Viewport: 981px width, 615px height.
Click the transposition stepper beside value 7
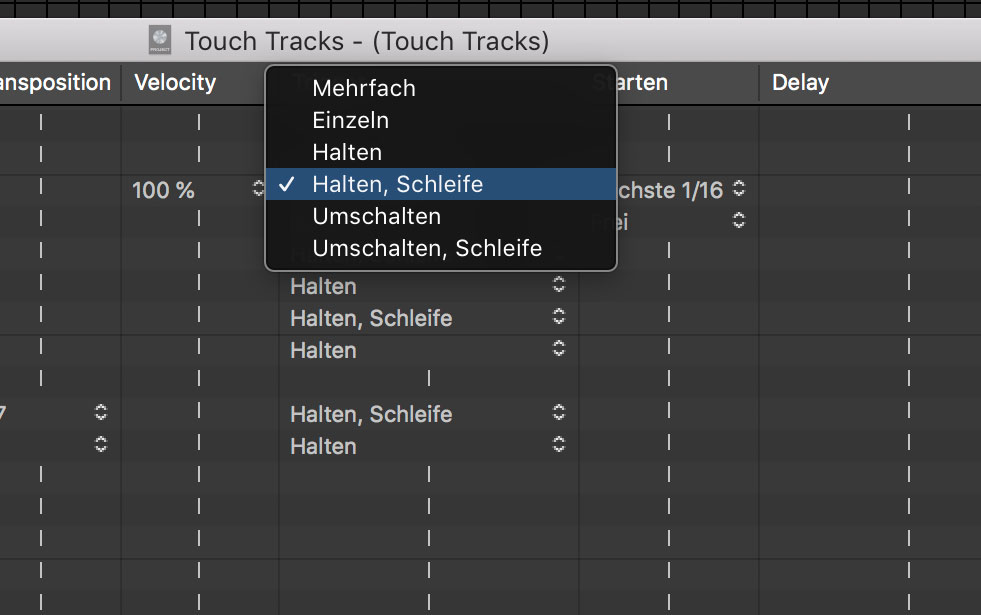tap(101, 412)
